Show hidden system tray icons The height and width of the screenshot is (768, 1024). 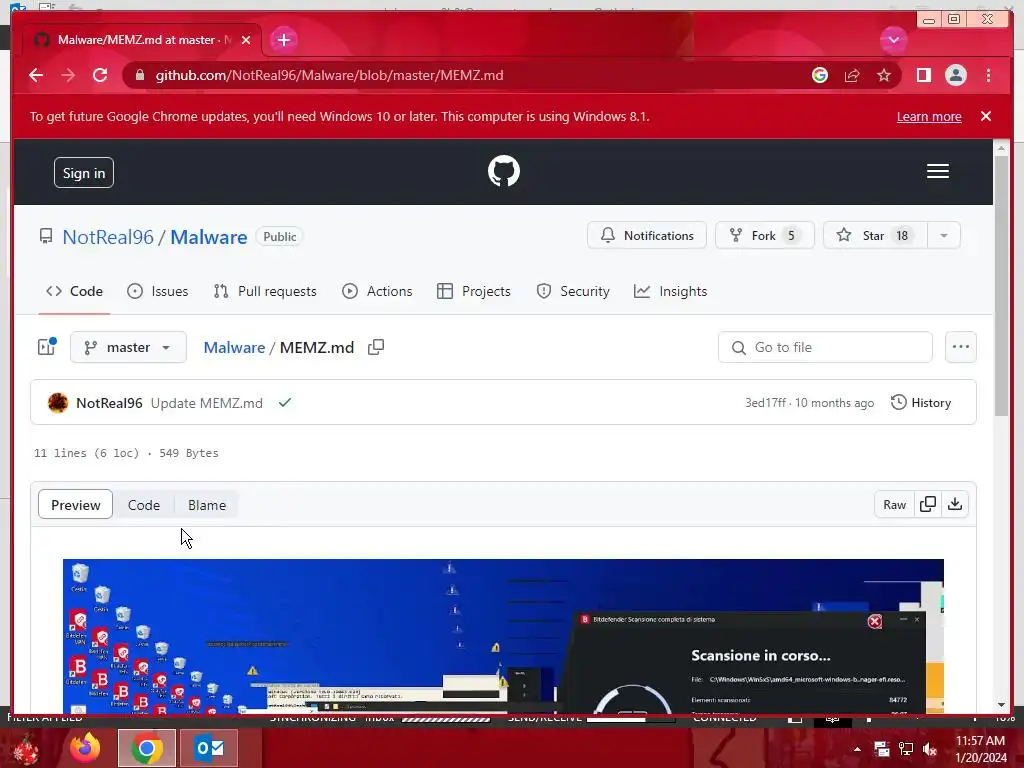tap(857, 749)
